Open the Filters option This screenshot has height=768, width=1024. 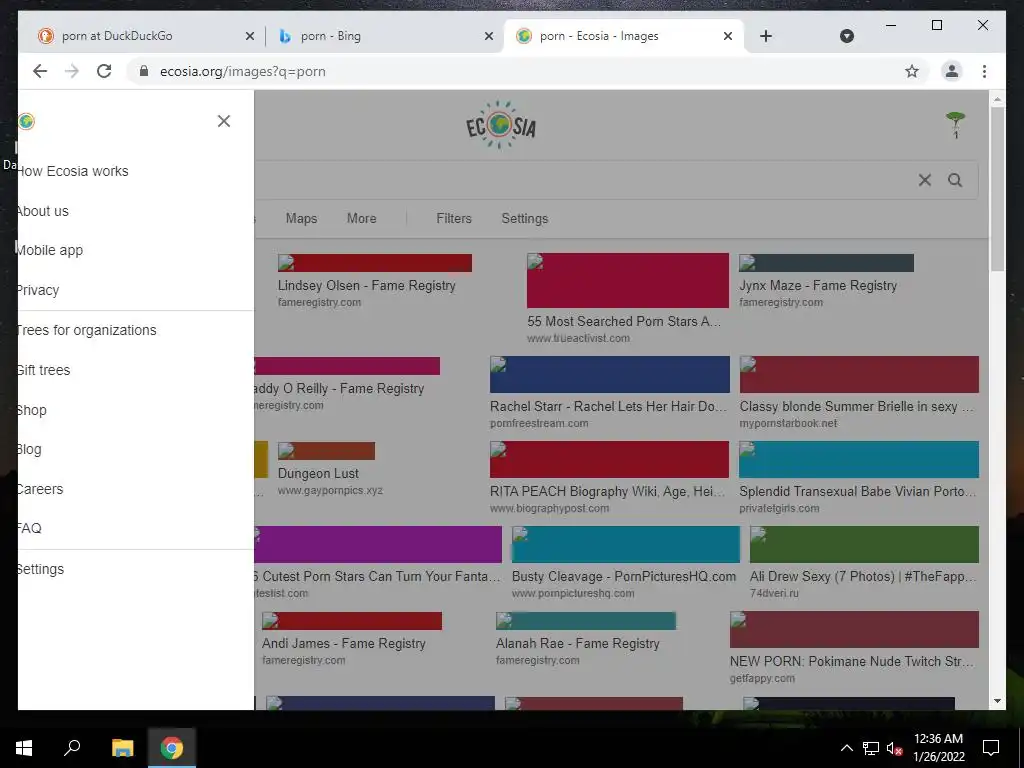point(454,219)
